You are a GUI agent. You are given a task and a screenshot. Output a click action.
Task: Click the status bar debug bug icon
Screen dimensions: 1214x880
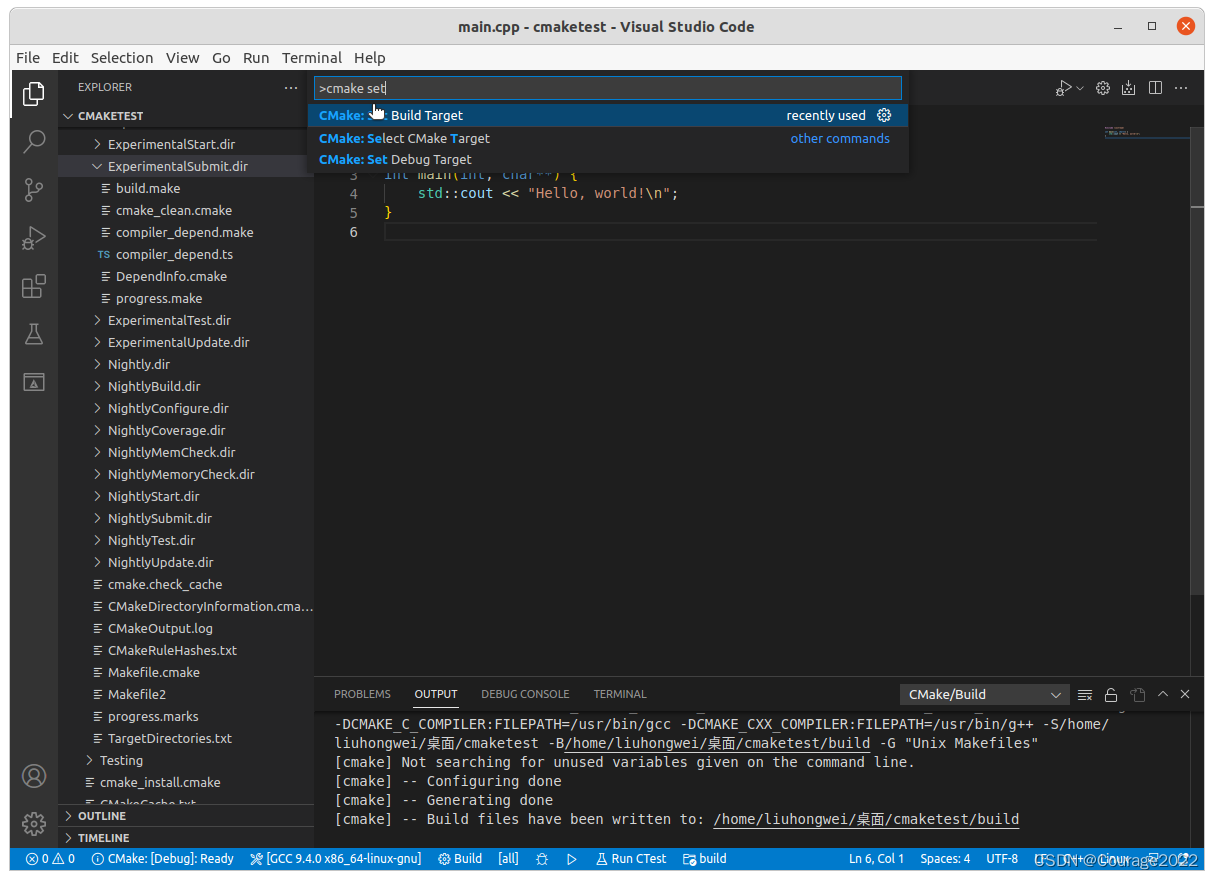[x=542, y=859]
